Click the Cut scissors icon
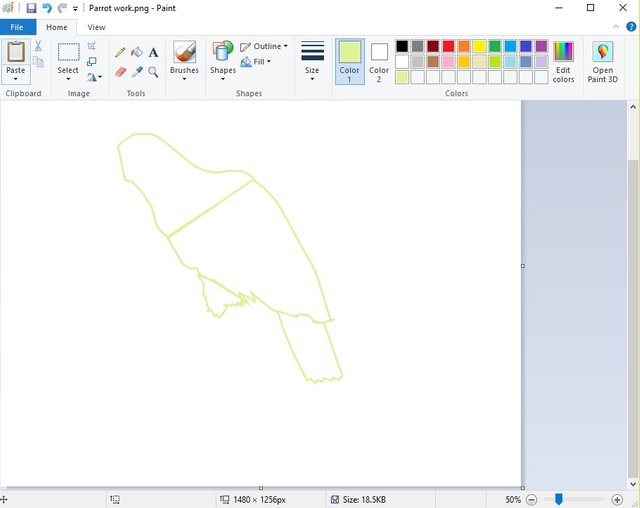 [38, 46]
